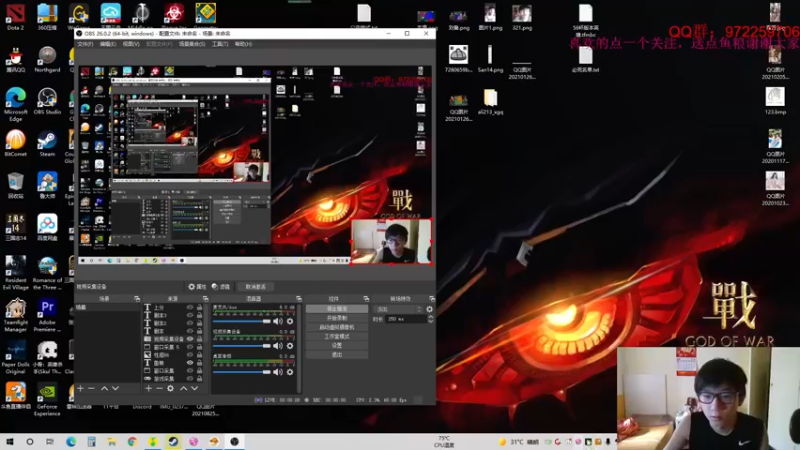Open the 百度网盘 desktop icon

tap(47, 227)
